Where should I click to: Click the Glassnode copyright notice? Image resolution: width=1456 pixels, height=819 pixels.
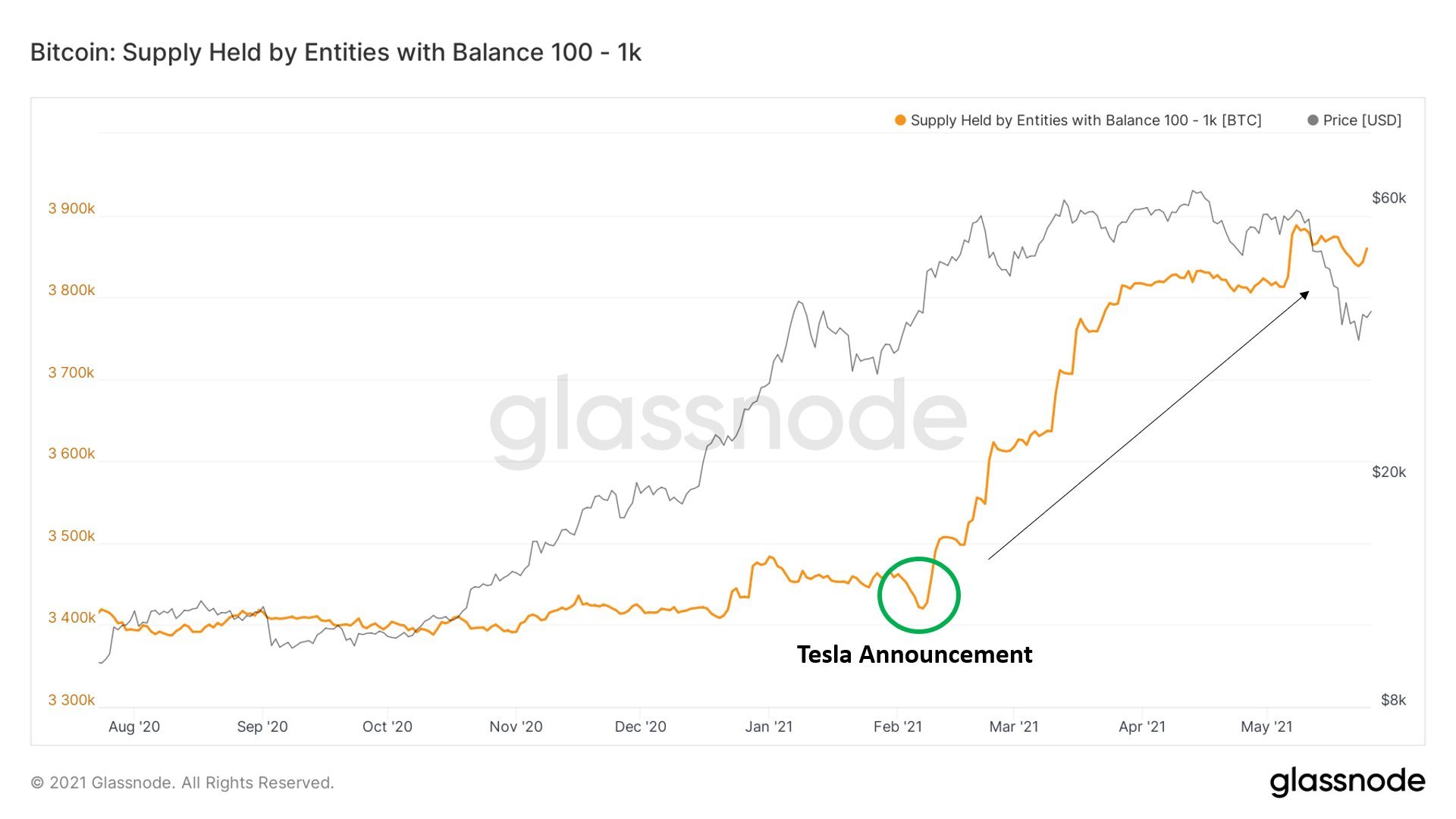(x=182, y=783)
